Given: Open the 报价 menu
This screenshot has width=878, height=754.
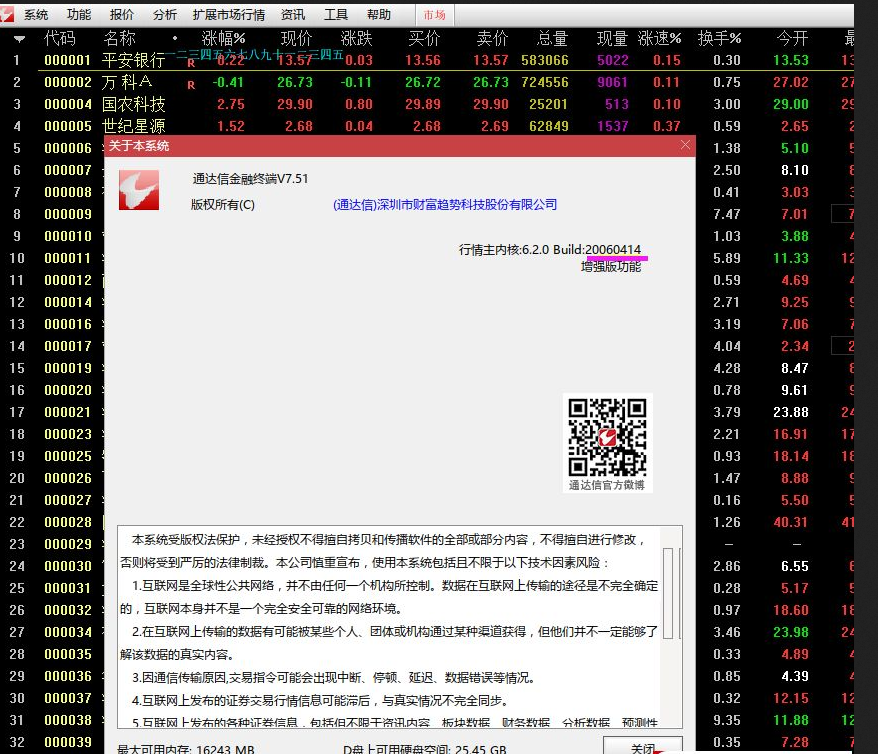Looking at the screenshot, I should (x=122, y=15).
